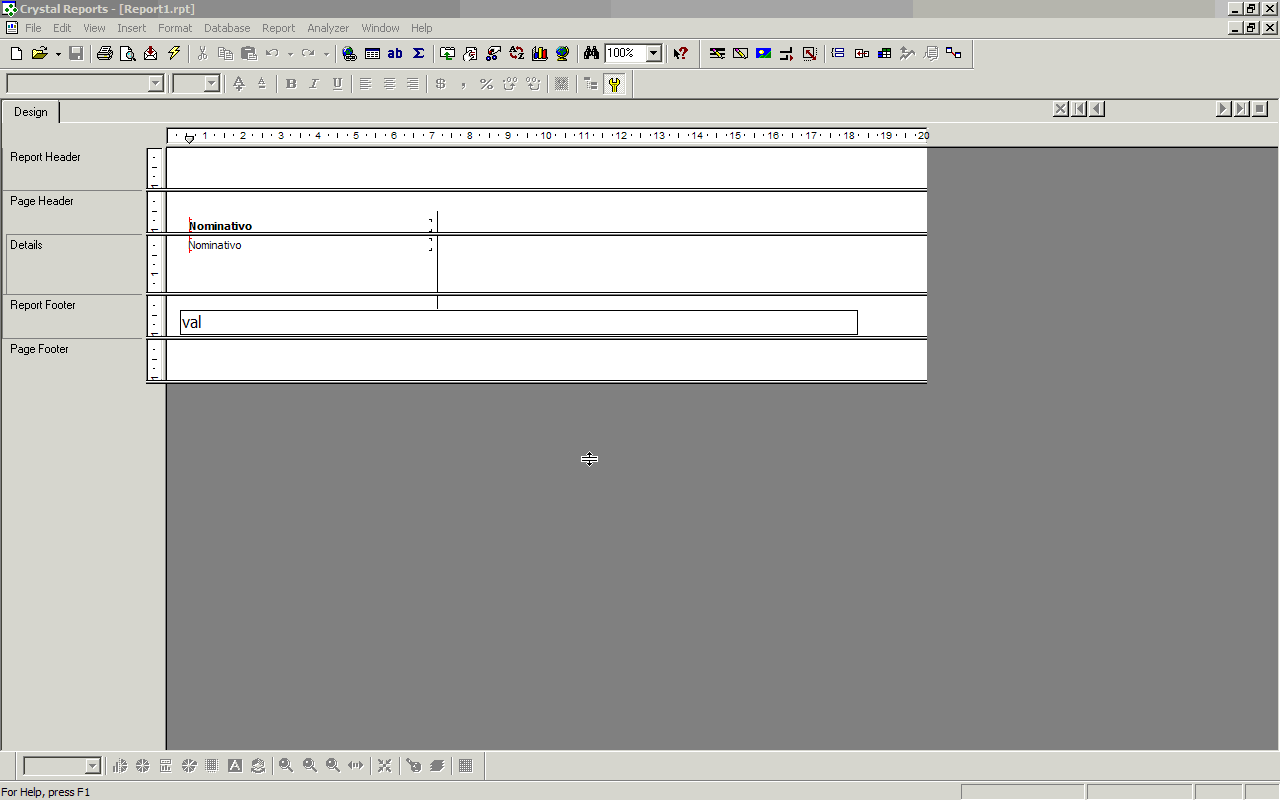Toggle currency symbol format
Screen dimensions: 1280x800
click(440, 84)
